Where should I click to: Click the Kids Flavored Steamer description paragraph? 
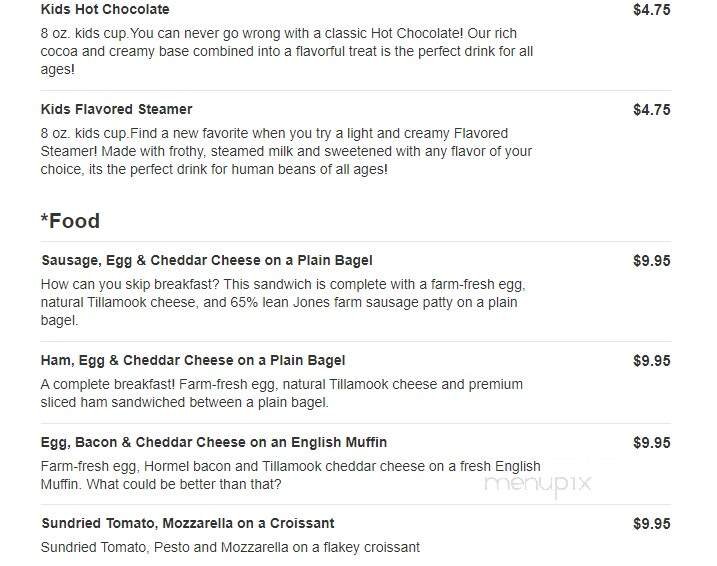click(x=287, y=151)
